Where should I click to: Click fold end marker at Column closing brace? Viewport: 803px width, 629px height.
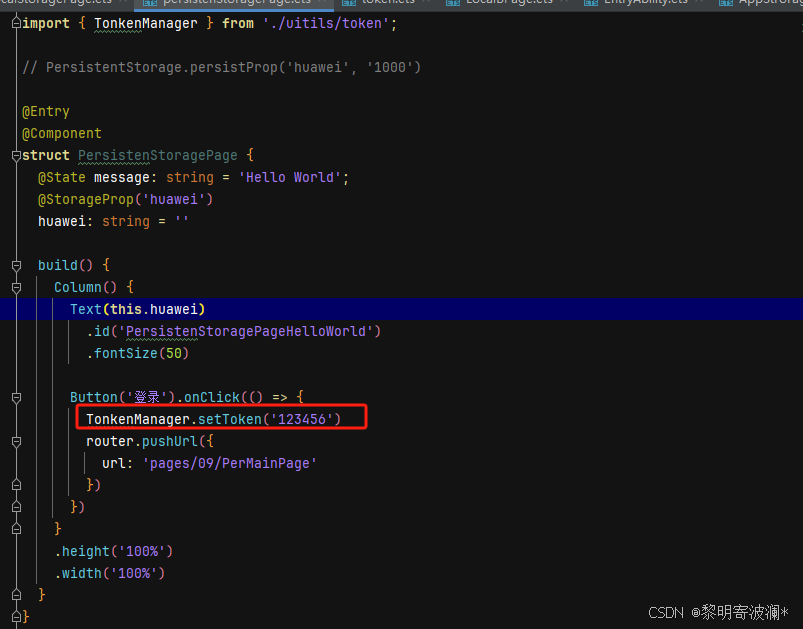(16, 529)
